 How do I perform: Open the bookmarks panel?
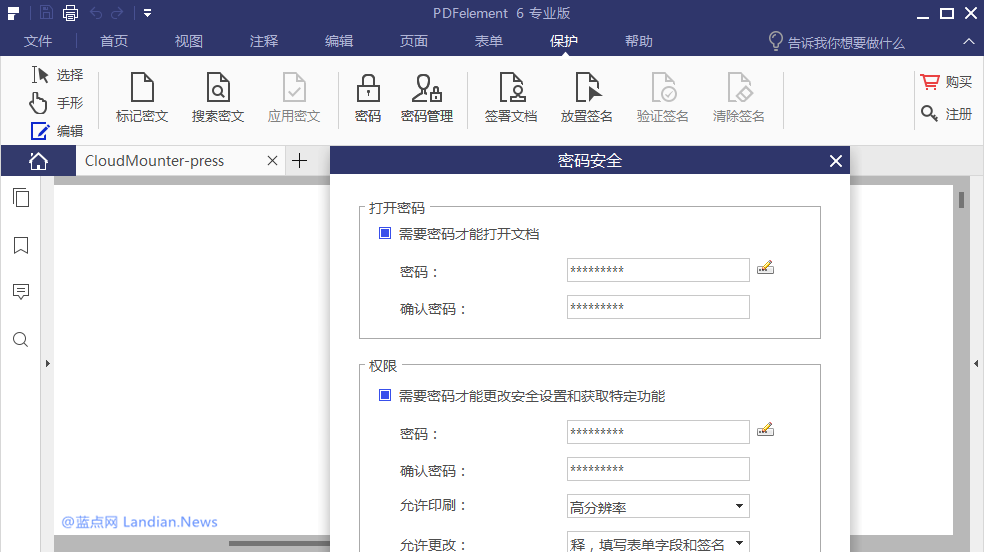point(21,245)
